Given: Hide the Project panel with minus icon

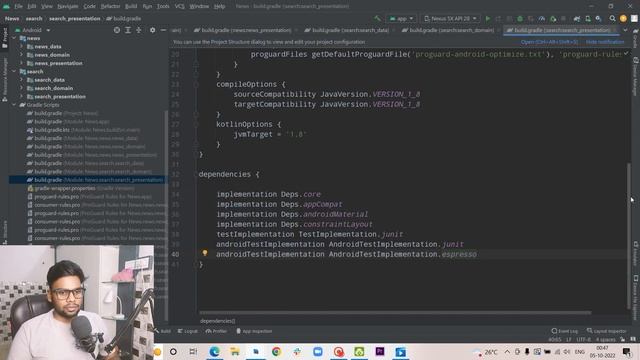Looking at the screenshot, I should [163, 30].
